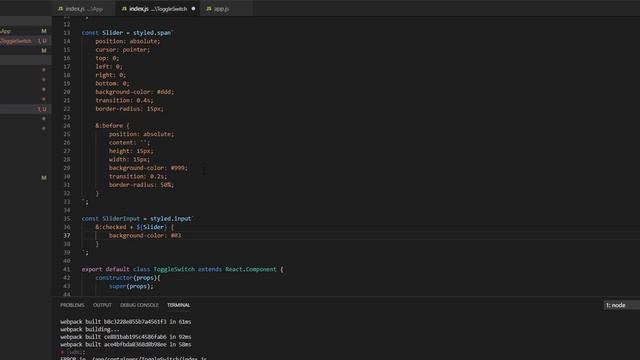Viewport: 640px width, 360px height.
Task: Select the TERMINAL panel tab
Action: point(178,305)
